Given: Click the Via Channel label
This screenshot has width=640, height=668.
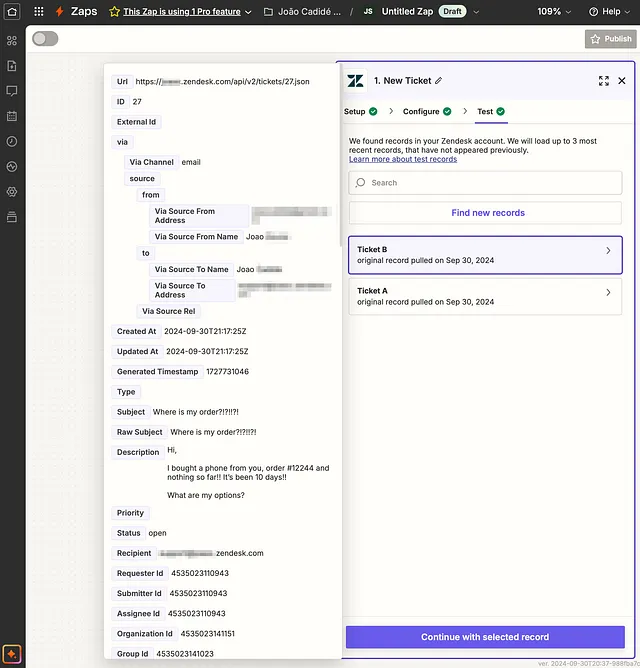Looking at the screenshot, I should point(151,162).
